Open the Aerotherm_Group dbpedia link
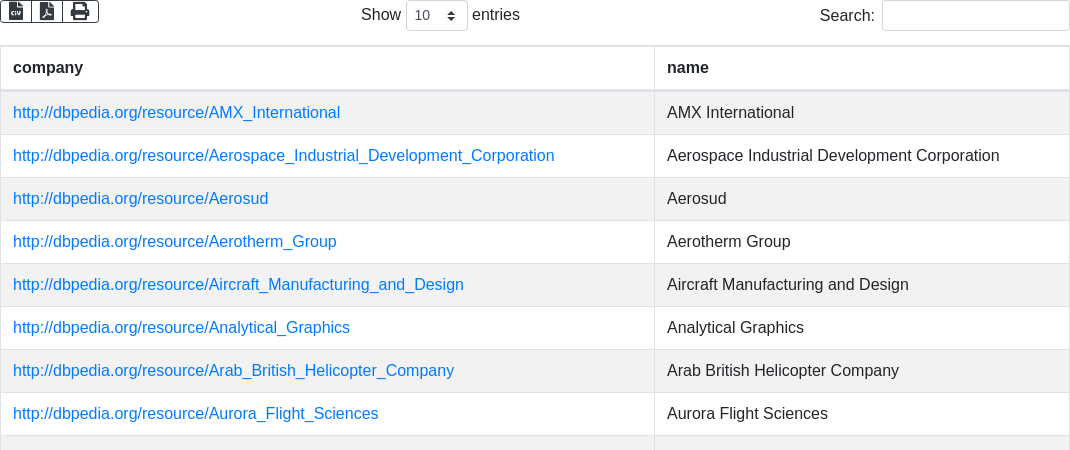This screenshot has height=450, width=1070. coord(174,242)
